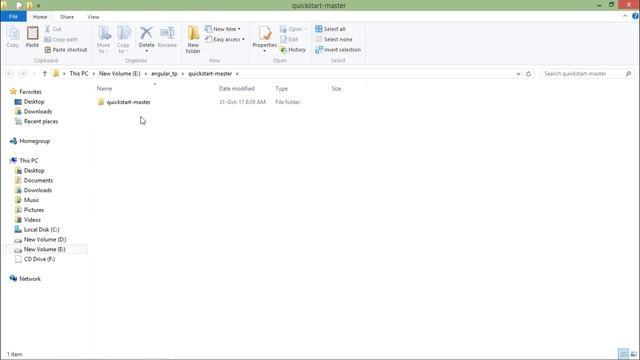Select the Cut scissors icon
The width and height of the screenshot is (640, 360).
(x=48, y=29)
